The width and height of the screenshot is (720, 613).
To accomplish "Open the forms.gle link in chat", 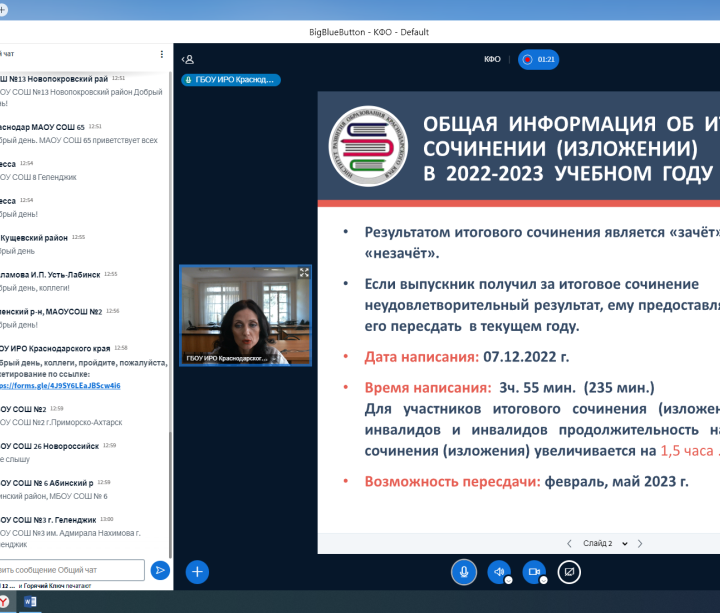I will 62,385.
